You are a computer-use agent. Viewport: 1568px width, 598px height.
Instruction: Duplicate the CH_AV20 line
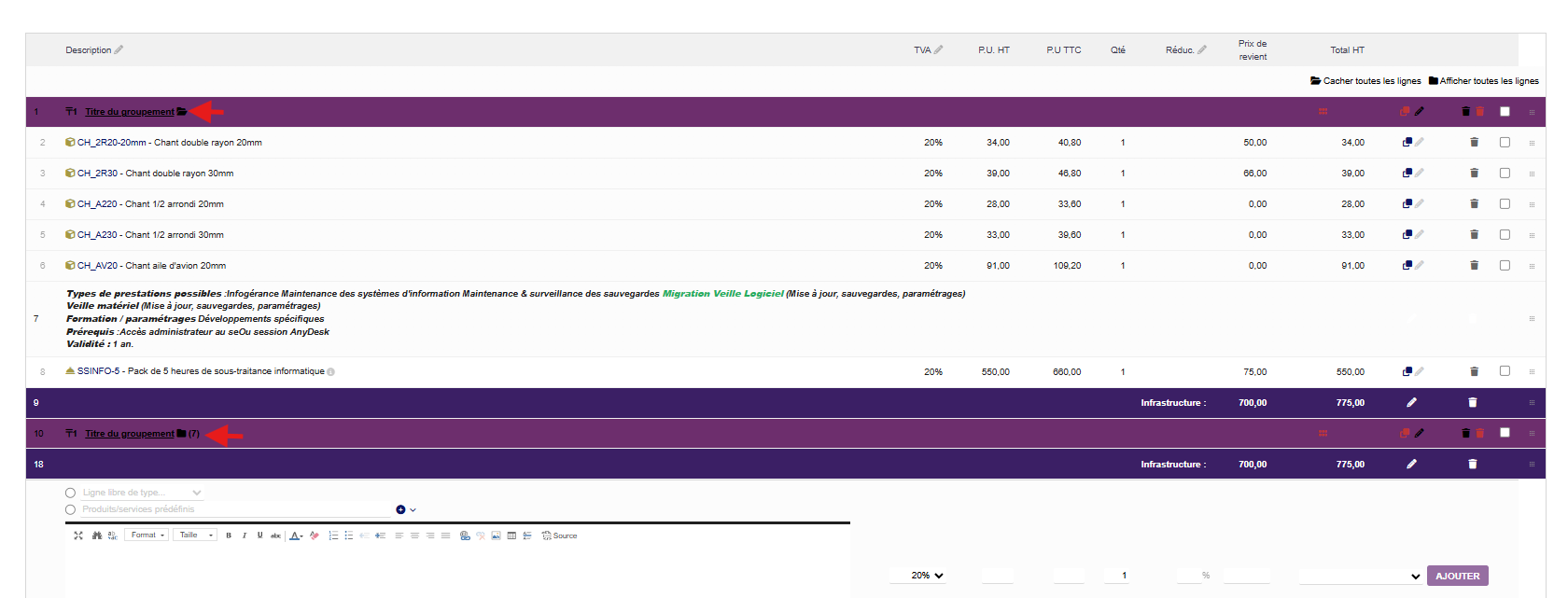(x=1407, y=266)
